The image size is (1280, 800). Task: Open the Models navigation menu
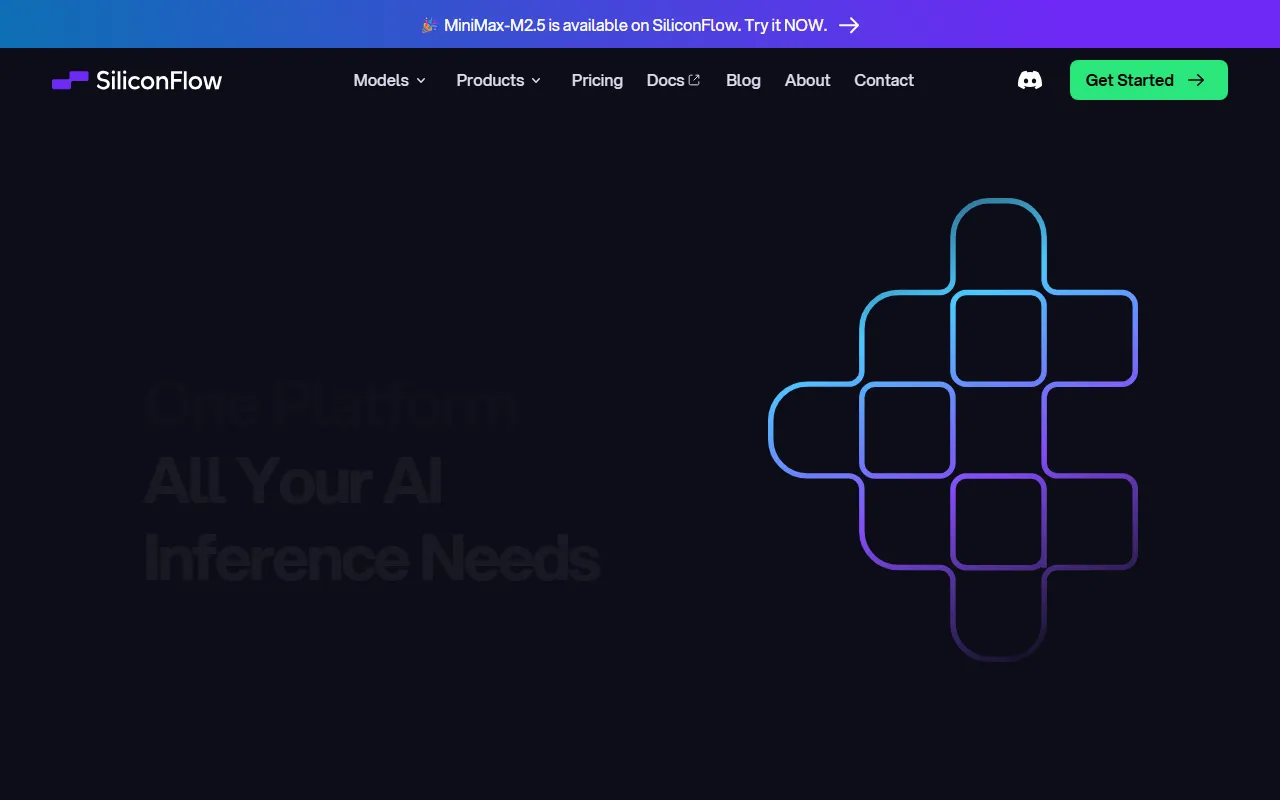(x=381, y=80)
